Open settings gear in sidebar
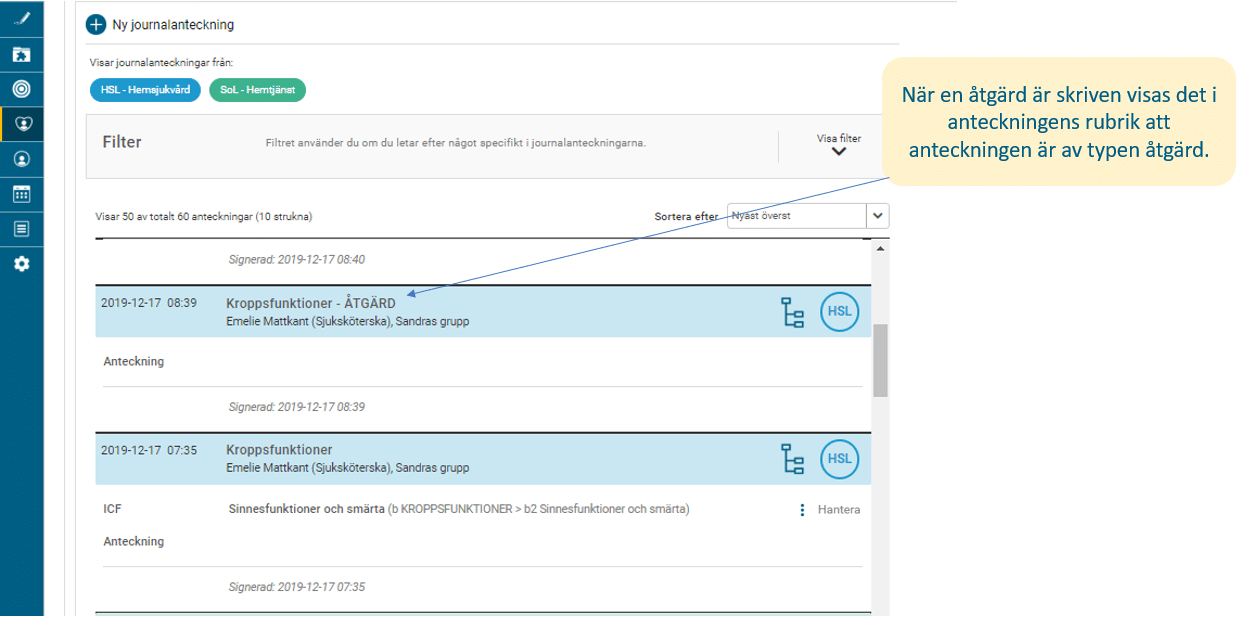The image size is (1243, 623). (21, 264)
